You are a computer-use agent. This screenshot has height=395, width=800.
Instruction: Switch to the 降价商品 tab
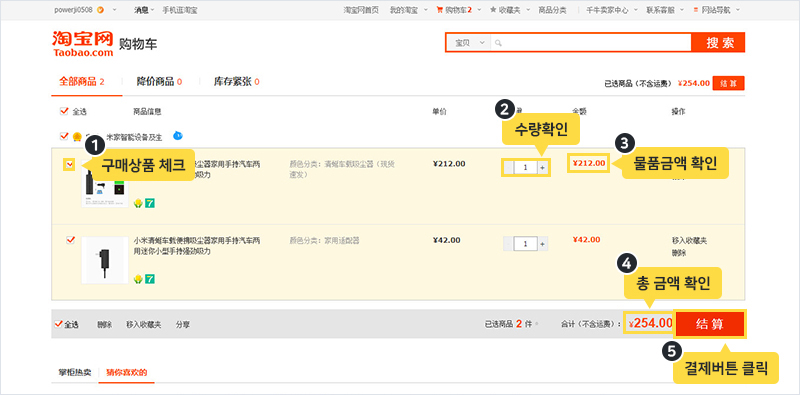click(160, 82)
